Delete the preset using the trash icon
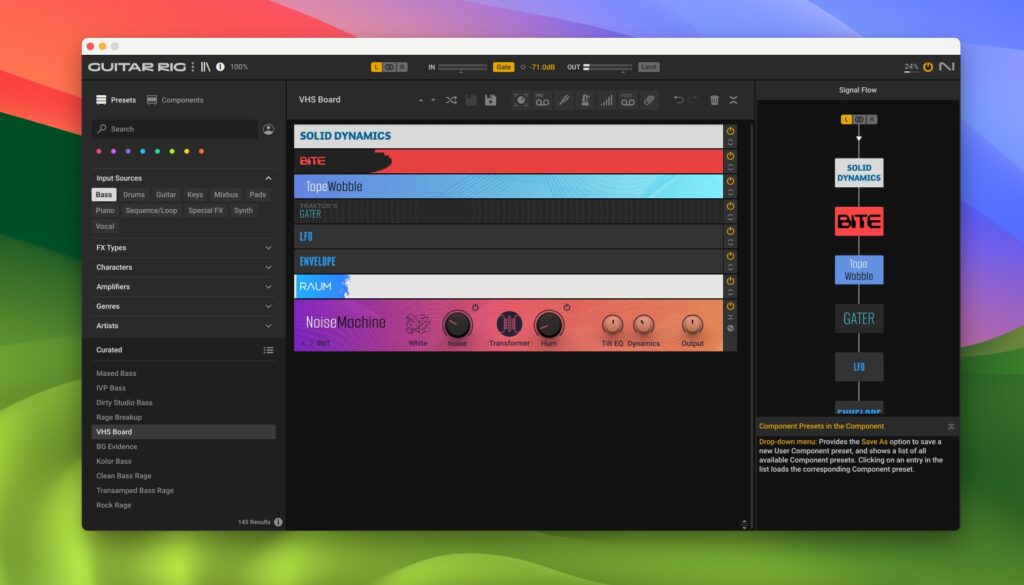Image resolution: width=1024 pixels, height=585 pixels. point(713,100)
